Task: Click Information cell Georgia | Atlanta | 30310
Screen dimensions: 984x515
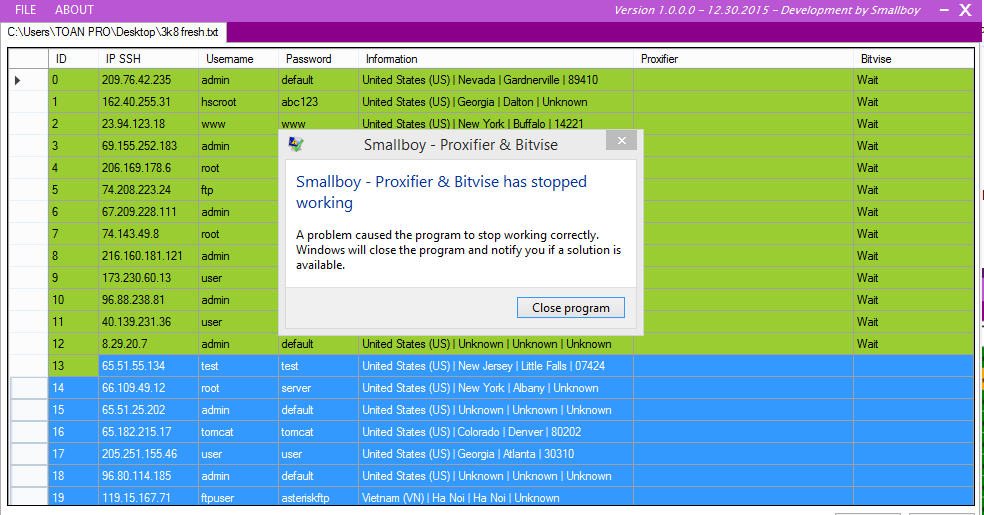Action: [x=496, y=454]
